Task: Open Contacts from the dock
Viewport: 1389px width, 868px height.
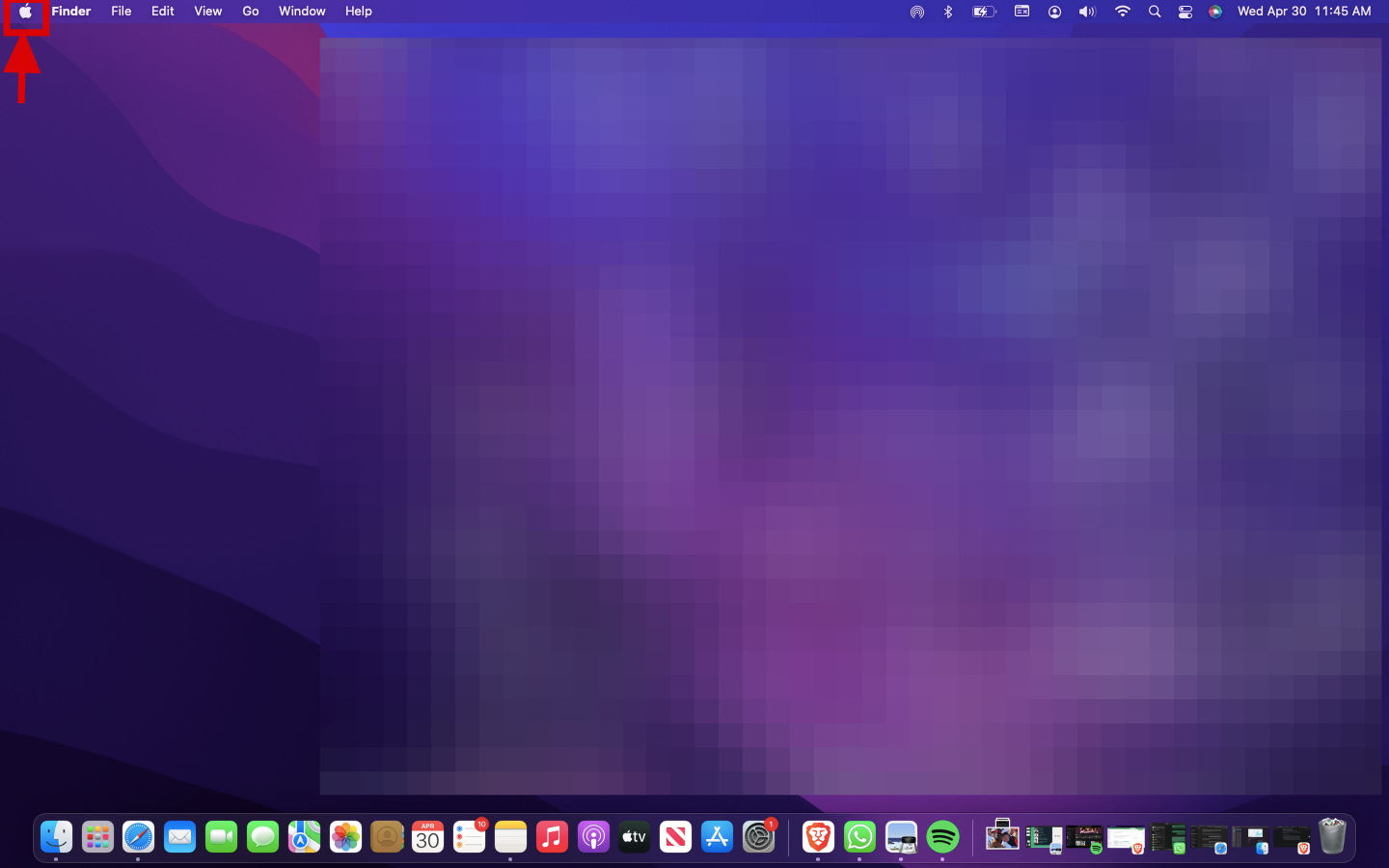Action: pos(387,836)
